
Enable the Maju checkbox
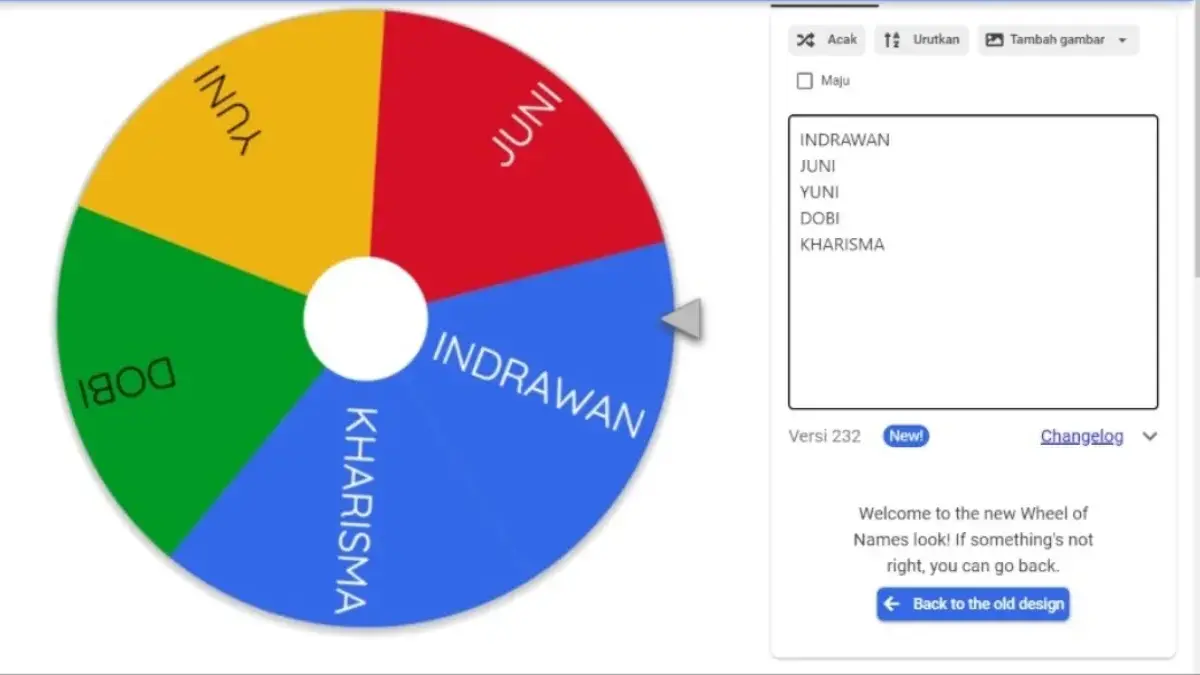point(805,81)
